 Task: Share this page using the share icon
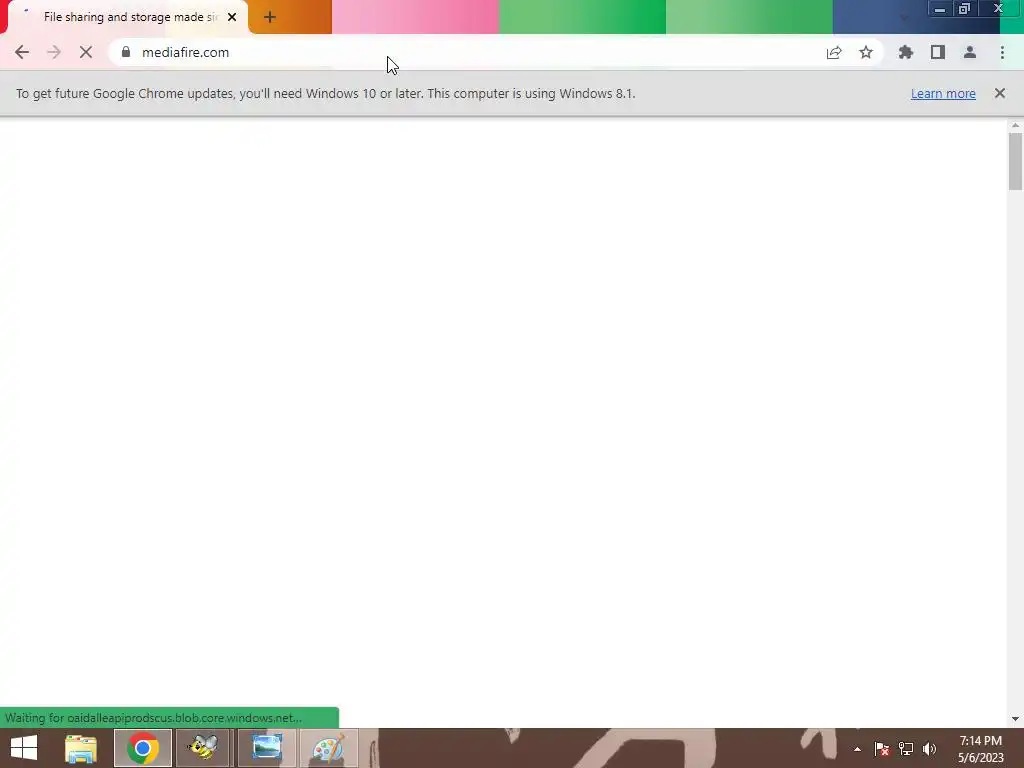click(x=834, y=52)
